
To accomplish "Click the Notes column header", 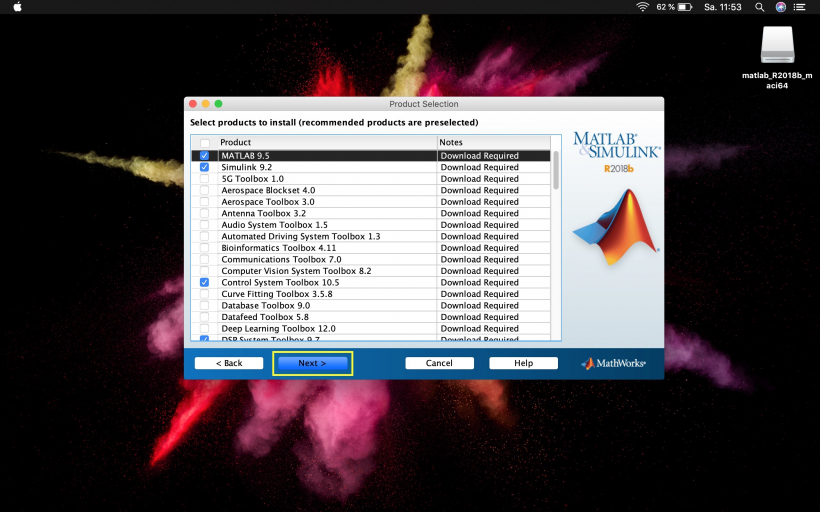I will pyautogui.click(x=493, y=143).
